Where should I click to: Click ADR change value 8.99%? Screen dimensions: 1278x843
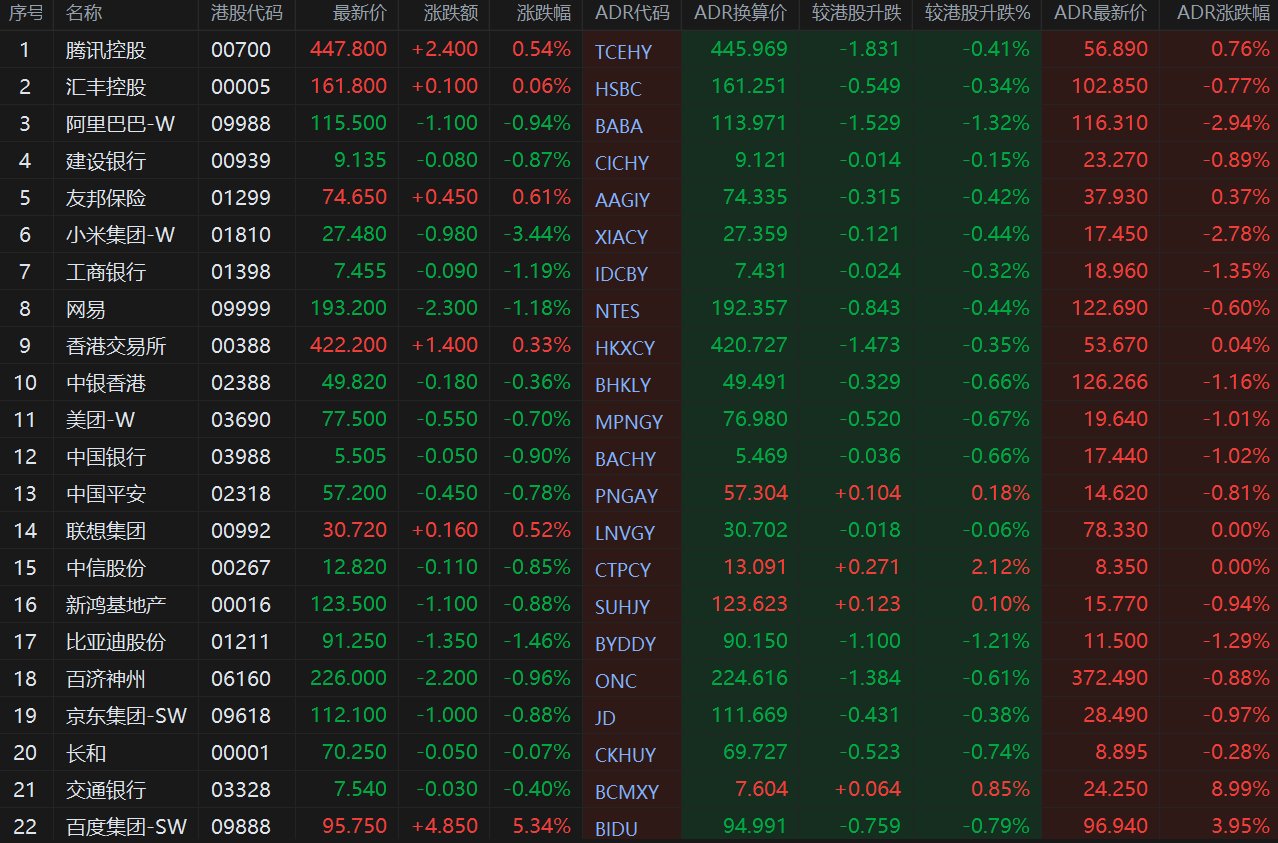point(1238,790)
